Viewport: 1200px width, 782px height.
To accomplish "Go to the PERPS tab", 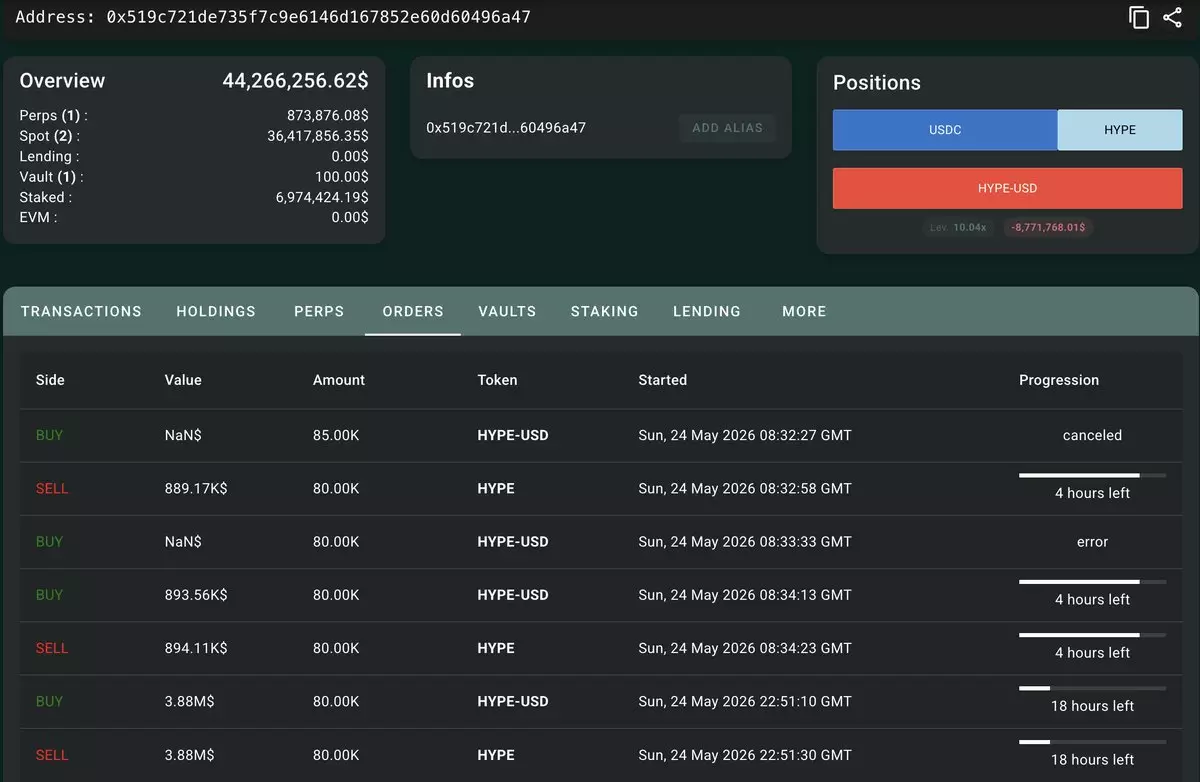I will pyautogui.click(x=319, y=311).
